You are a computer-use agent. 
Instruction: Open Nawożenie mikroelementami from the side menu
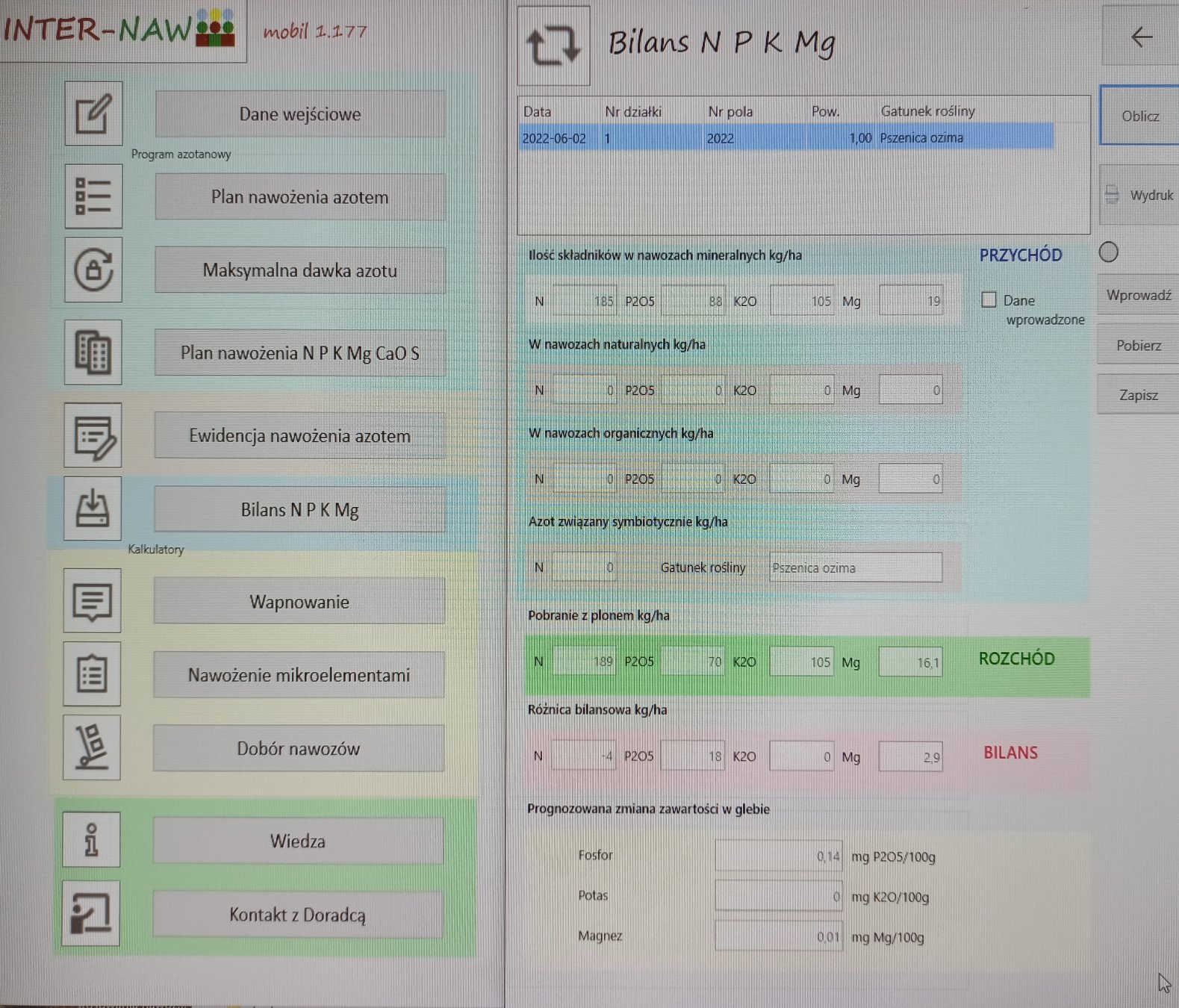coord(299,675)
